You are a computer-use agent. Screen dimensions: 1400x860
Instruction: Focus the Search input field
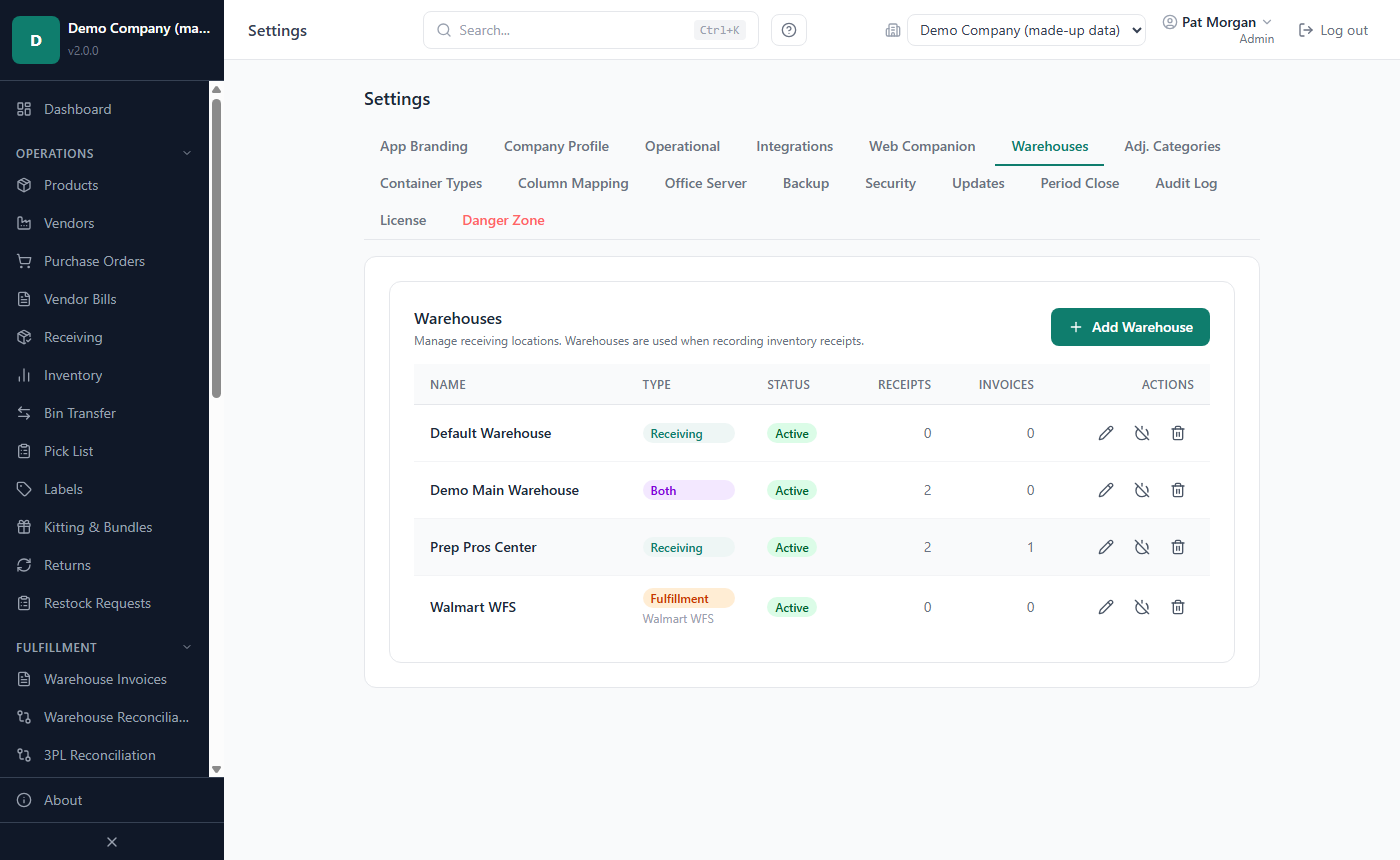tap(590, 30)
